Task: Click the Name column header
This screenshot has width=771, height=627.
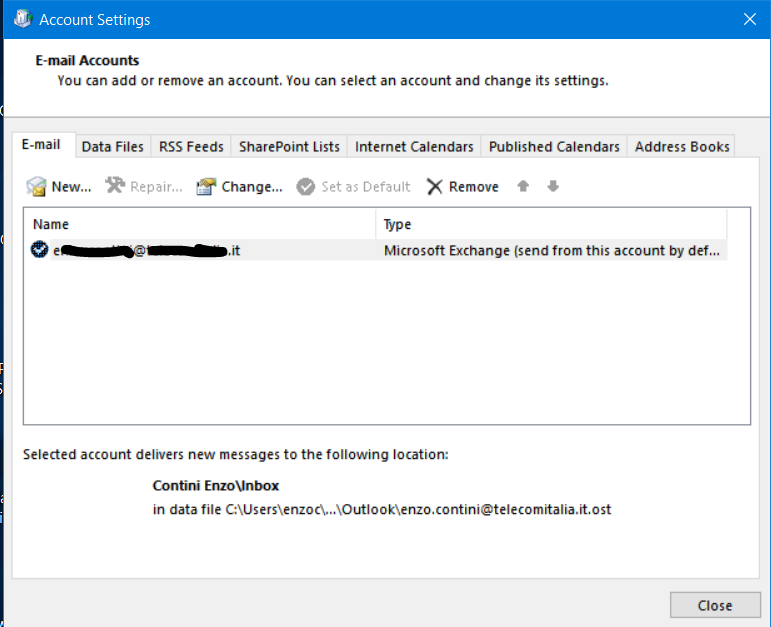Action: (x=200, y=224)
